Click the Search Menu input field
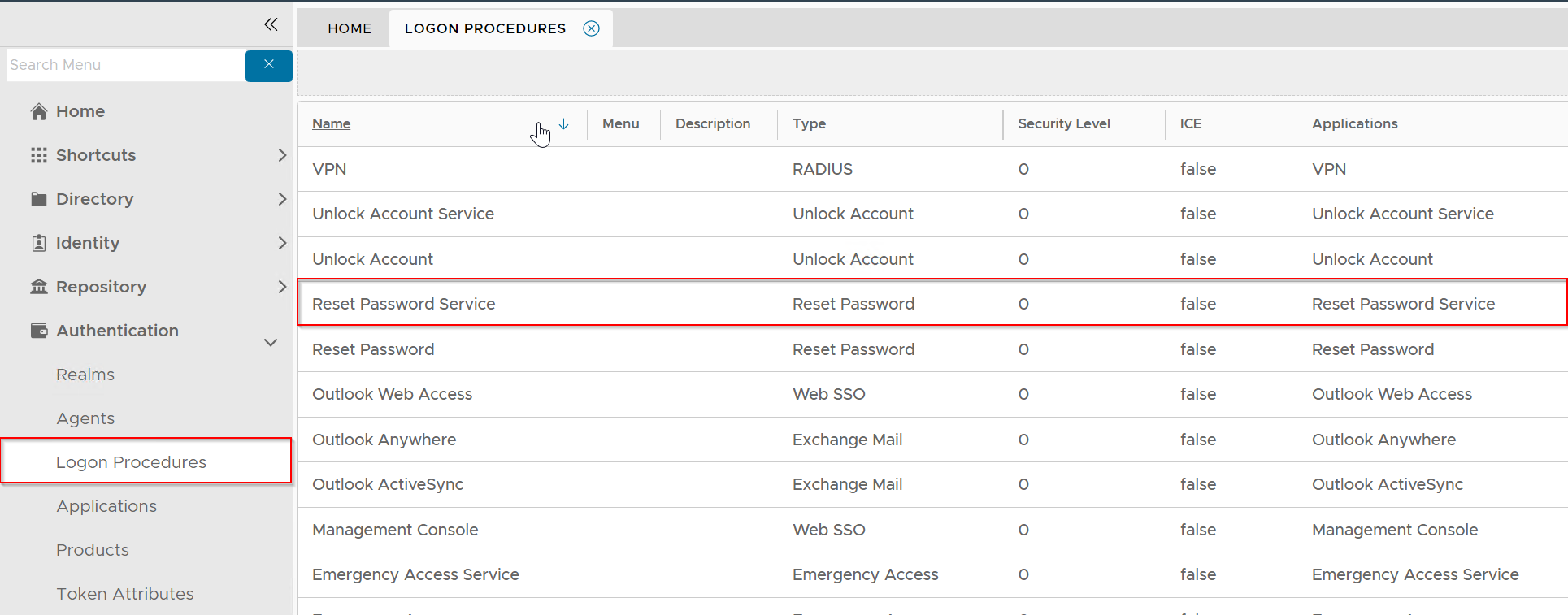Image resolution: width=1568 pixels, height=615 pixels. [126, 65]
